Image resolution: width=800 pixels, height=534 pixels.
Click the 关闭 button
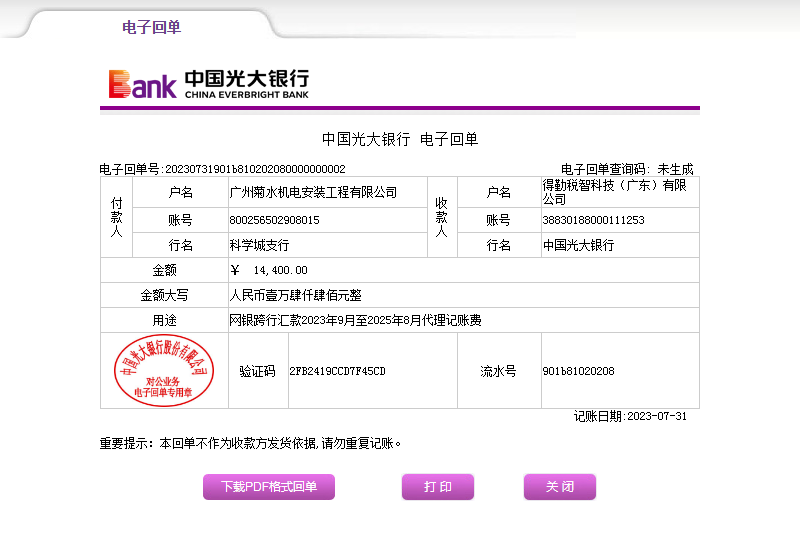pos(560,487)
